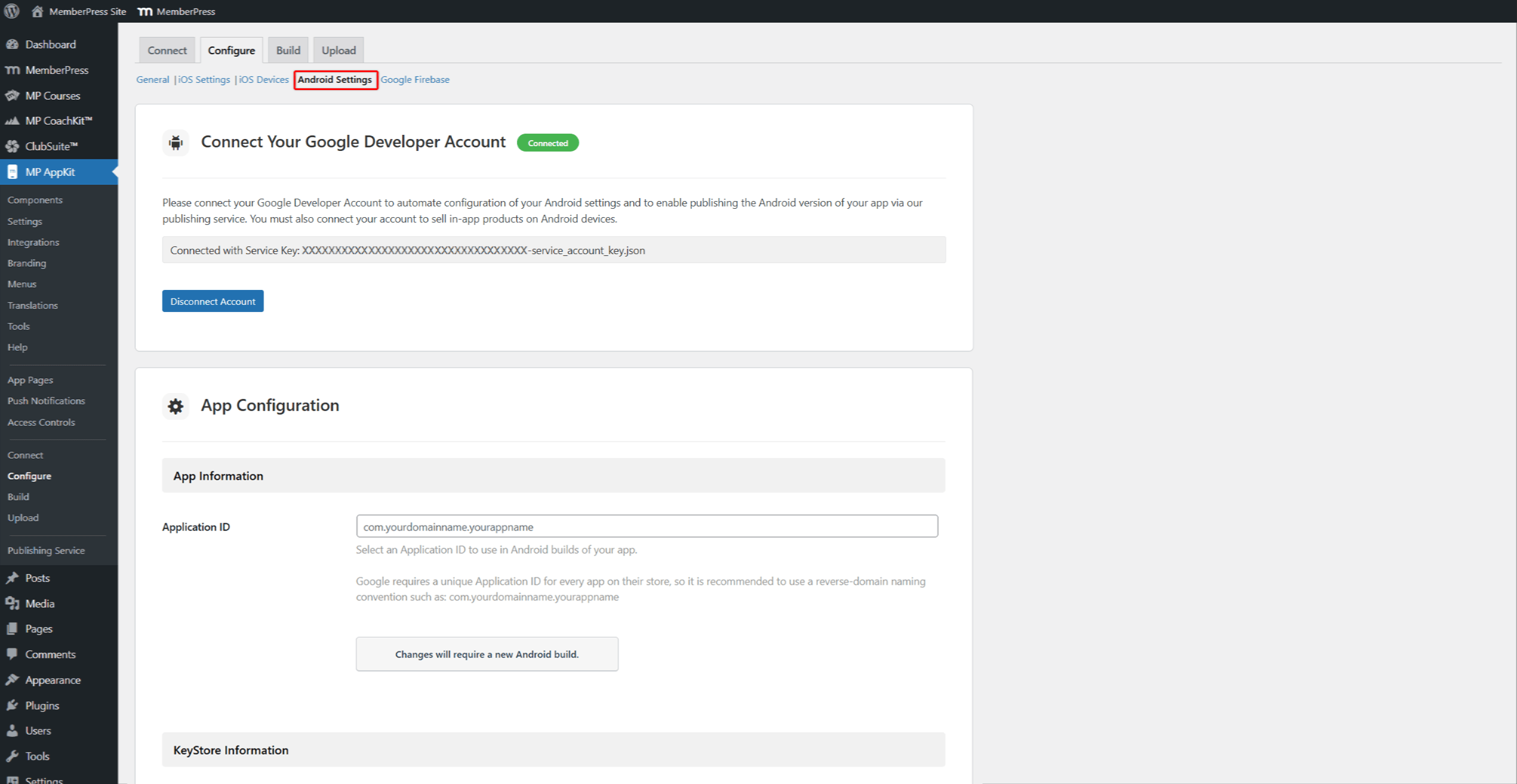This screenshot has height=784, width=1517.
Task: Open the MP AppKit phone icon in sidebar
Action: [13, 172]
